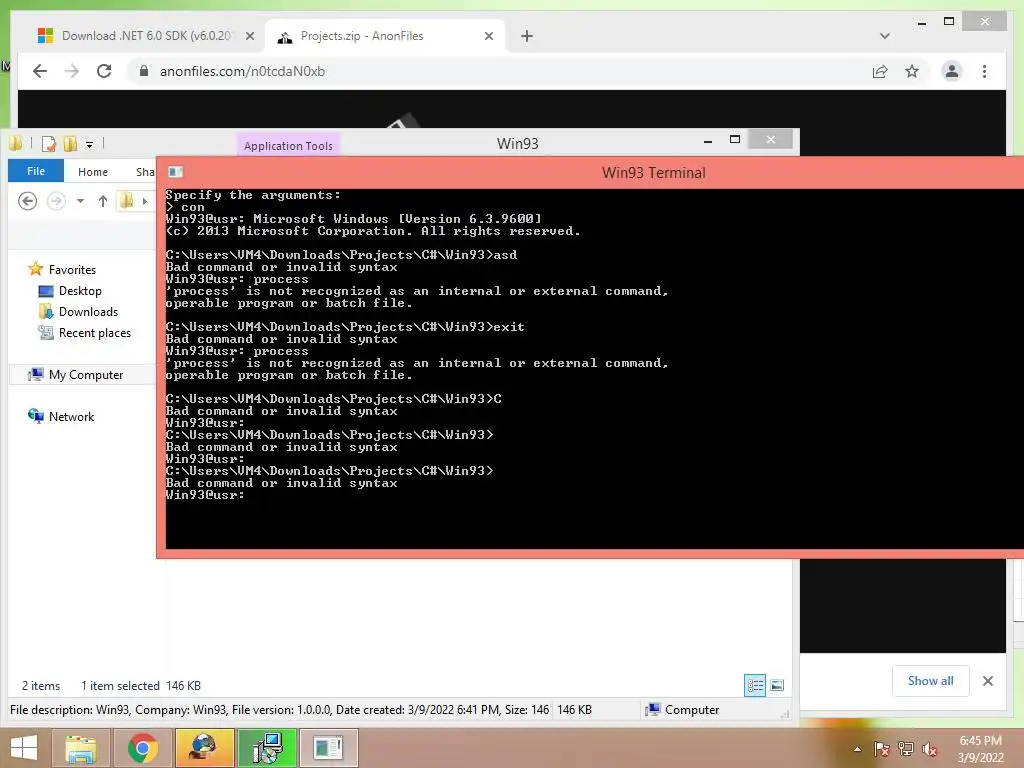Open File menu in Win93 Explorer

[36, 171]
